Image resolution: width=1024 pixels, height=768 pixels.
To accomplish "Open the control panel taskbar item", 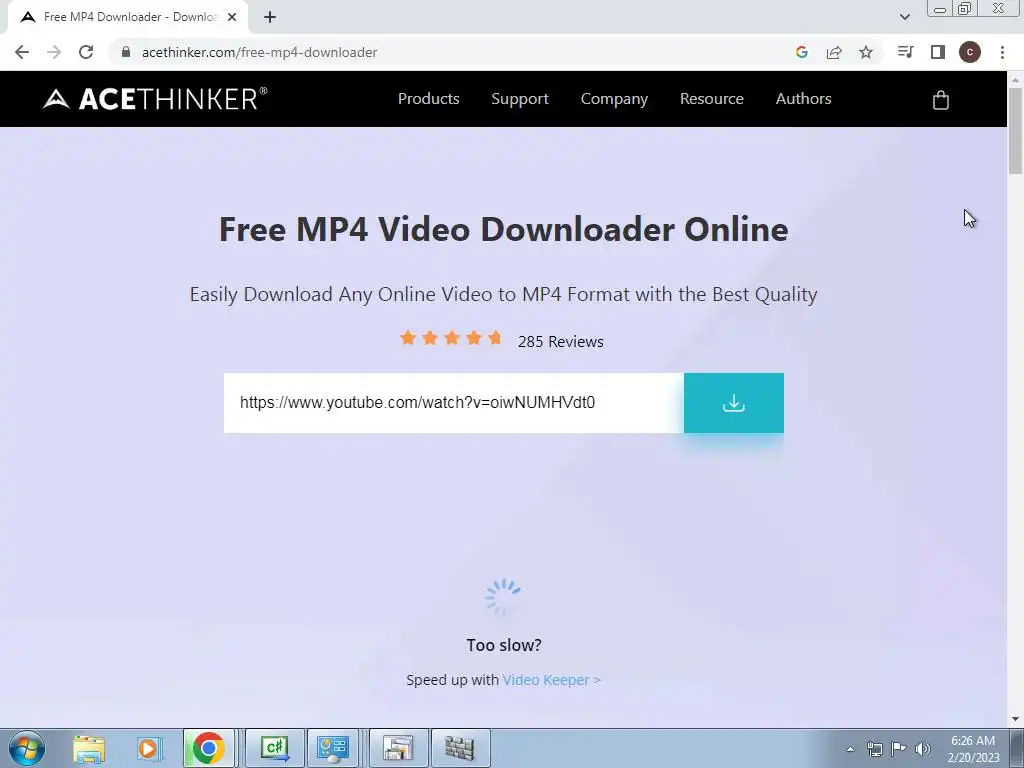I will point(333,748).
